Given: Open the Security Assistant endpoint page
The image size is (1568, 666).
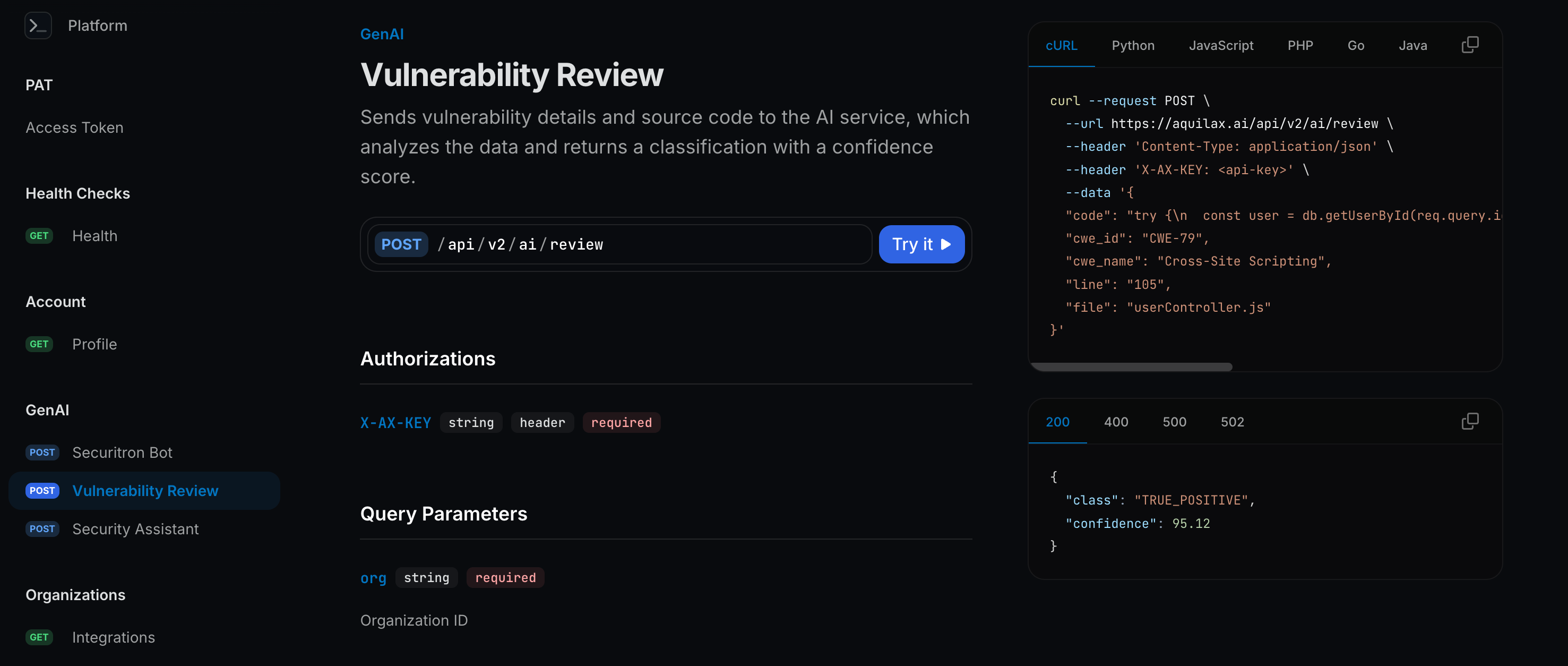Looking at the screenshot, I should point(136,529).
